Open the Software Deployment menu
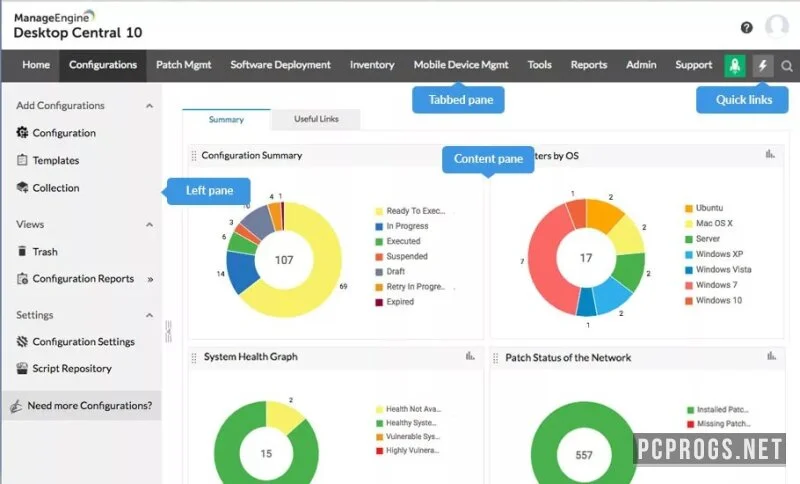 click(x=281, y=65)
